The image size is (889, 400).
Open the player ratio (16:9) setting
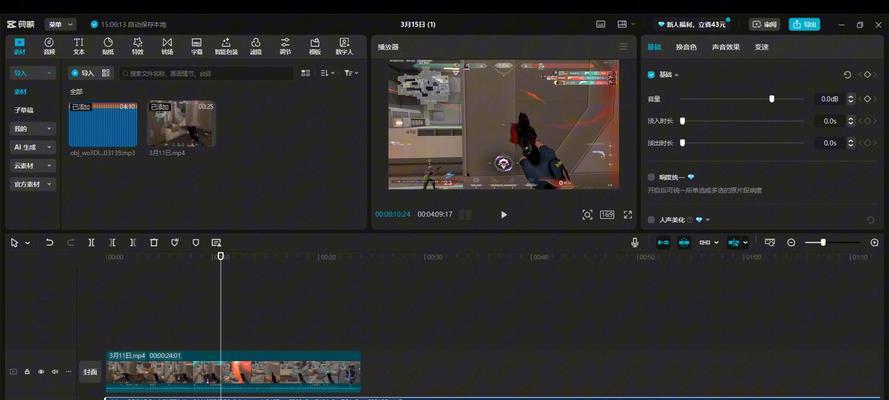tap(607, 215)
